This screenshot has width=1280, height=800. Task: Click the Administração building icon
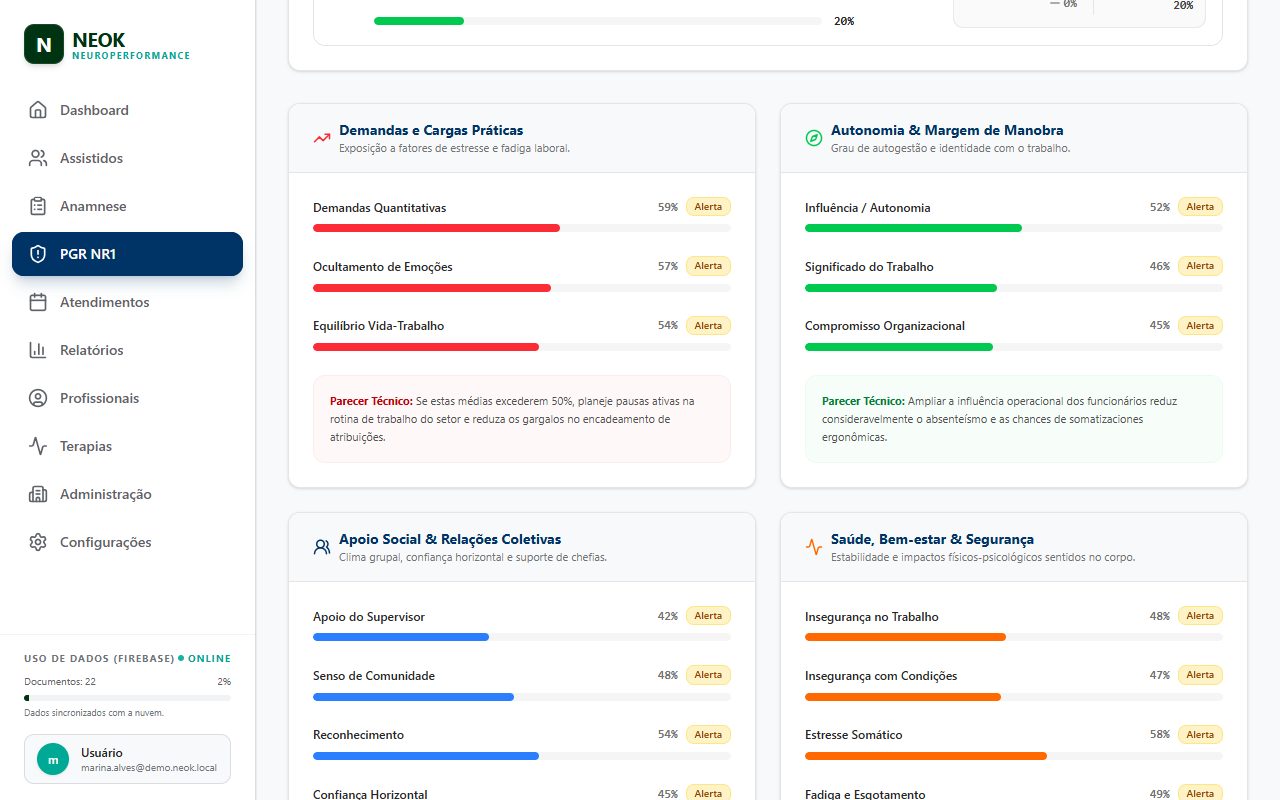pos(38,494)
